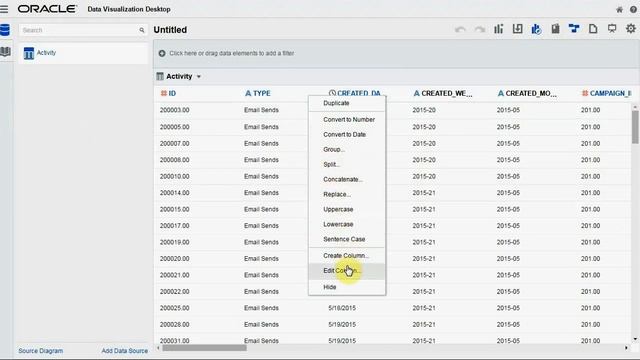
Task: Click the Add Data Source link
Action: (x=124, y=351)
